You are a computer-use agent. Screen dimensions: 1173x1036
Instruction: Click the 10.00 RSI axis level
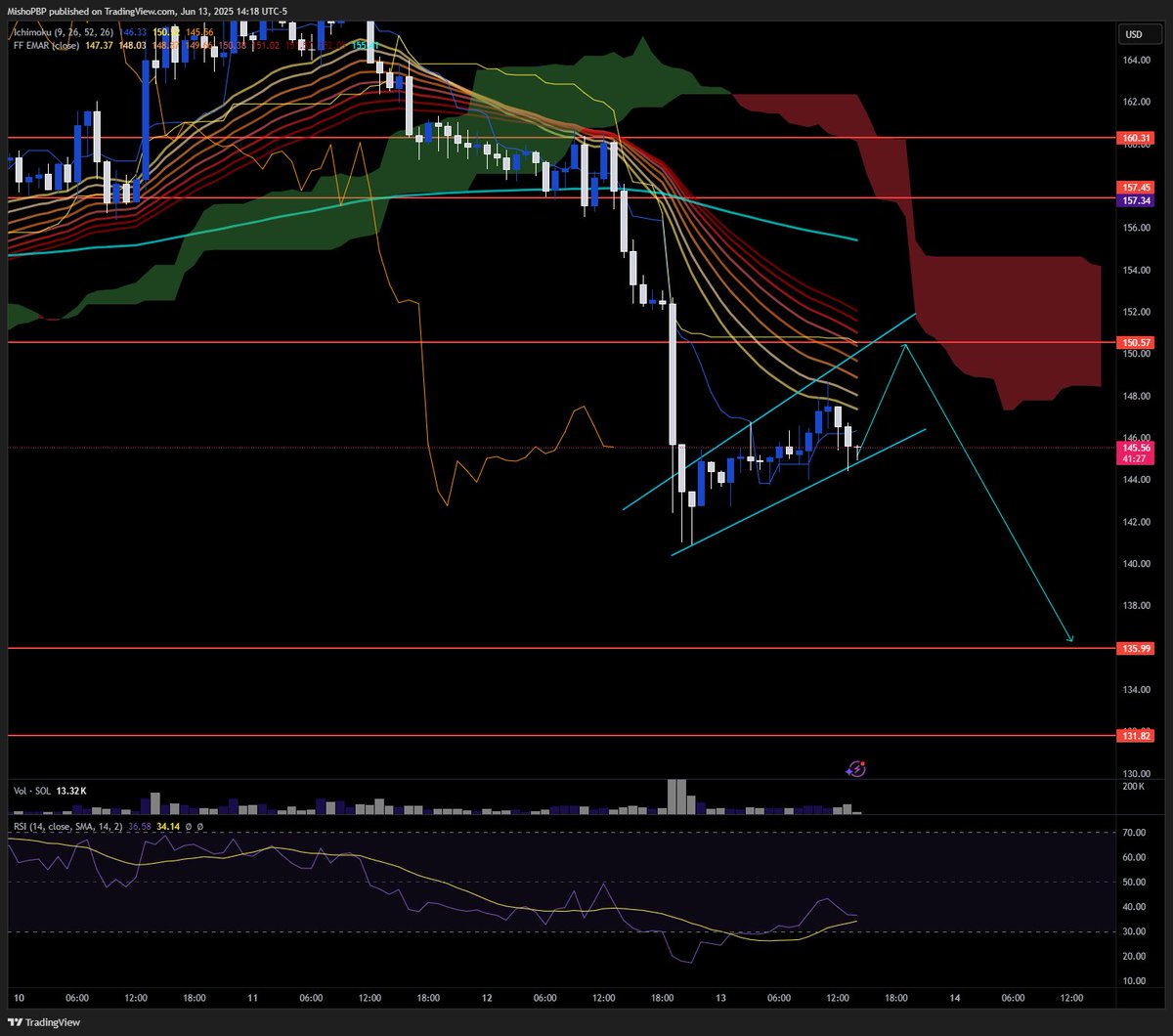1134,981
